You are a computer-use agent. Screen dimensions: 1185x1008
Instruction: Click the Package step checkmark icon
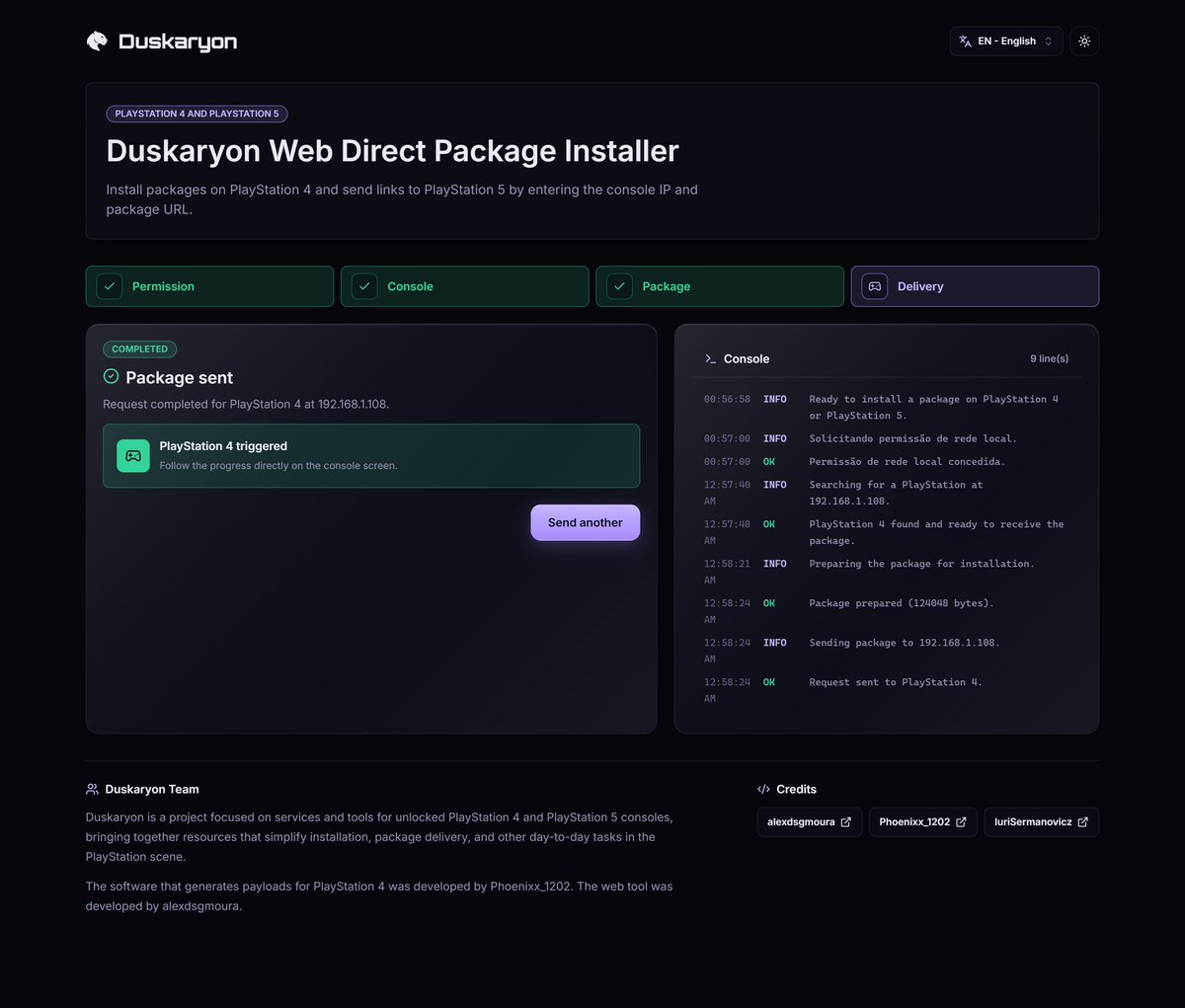[619, 286]
